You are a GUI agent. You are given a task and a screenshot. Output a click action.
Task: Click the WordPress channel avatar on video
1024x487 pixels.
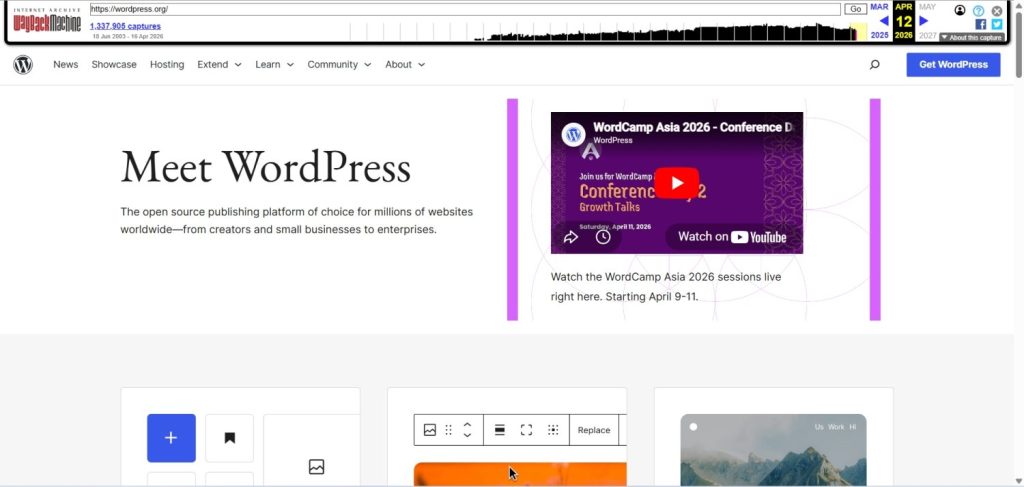(x=574, y=134)
